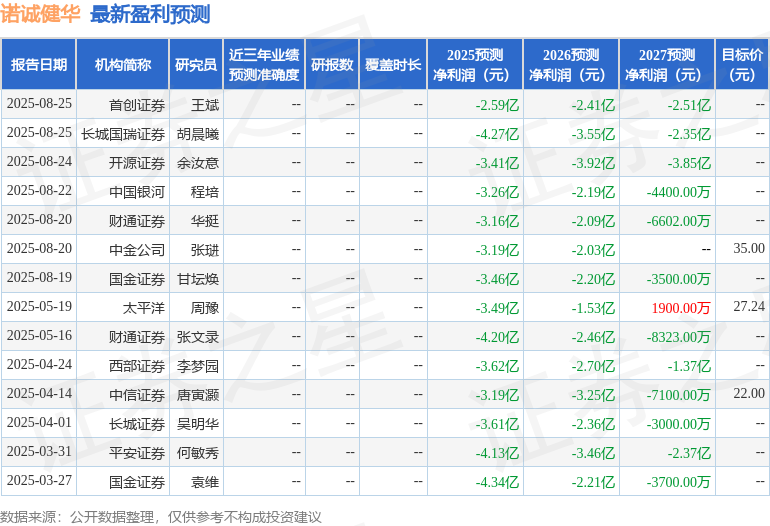This screenshot has width=770, height=526.
Task: Click the 2027 forecast -6602.00万
Action: coord(679,221)
